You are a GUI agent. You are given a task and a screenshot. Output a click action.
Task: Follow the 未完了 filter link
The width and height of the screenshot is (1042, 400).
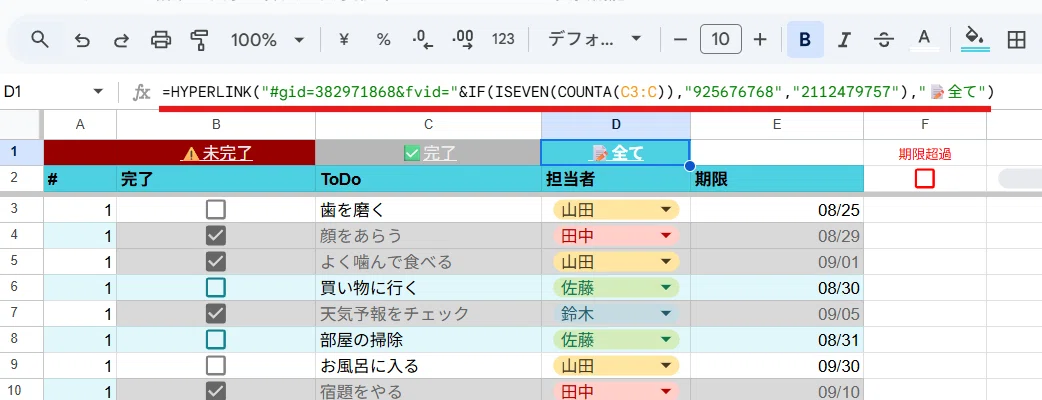(218, 153)
